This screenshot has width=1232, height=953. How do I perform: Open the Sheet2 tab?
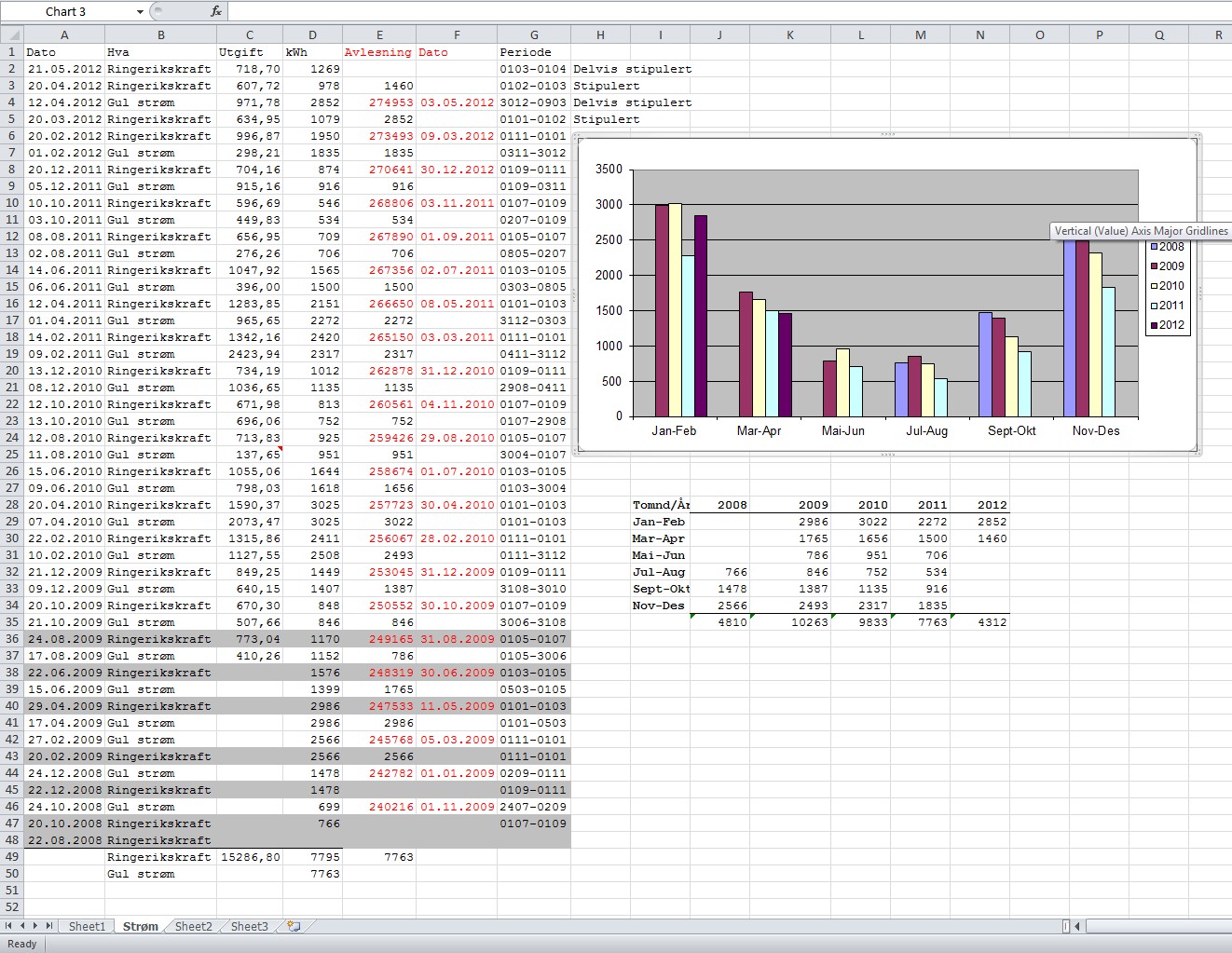click(x=193, y=926)
